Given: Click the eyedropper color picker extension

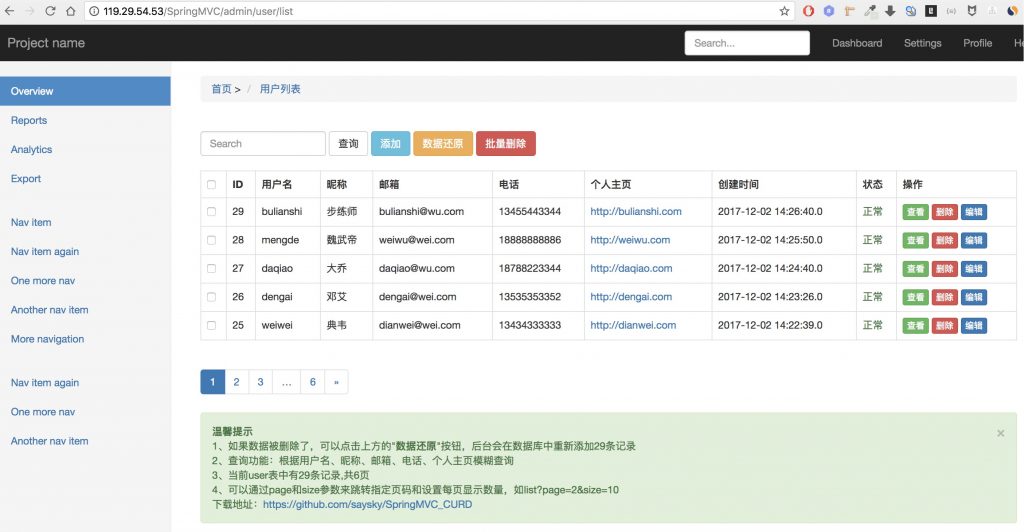Looking at the screenshot, I should [870, 11].
